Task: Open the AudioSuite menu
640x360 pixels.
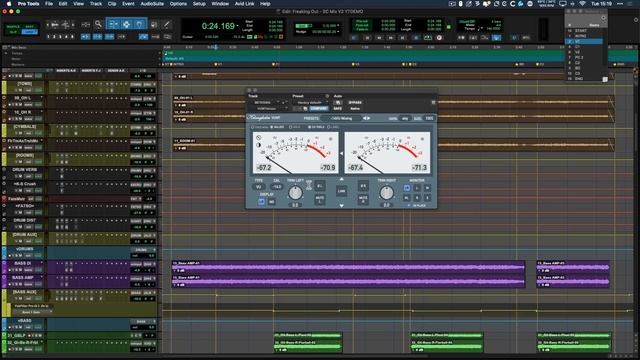Action: pos(152,4)
